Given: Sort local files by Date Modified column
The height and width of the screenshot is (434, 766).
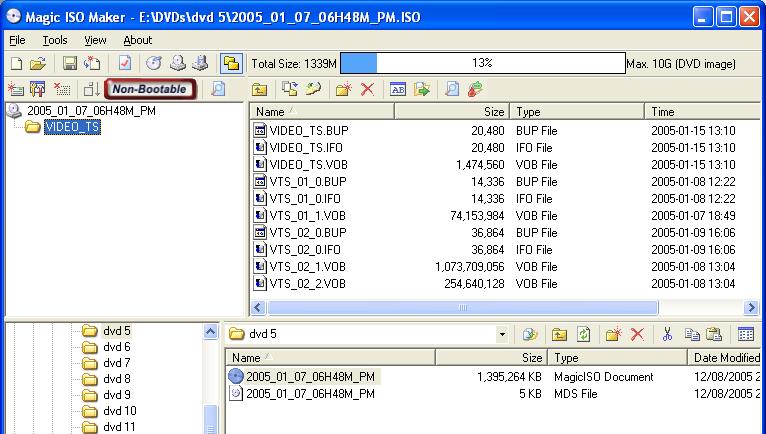Looking at the screenshot, I should (723, 358).
